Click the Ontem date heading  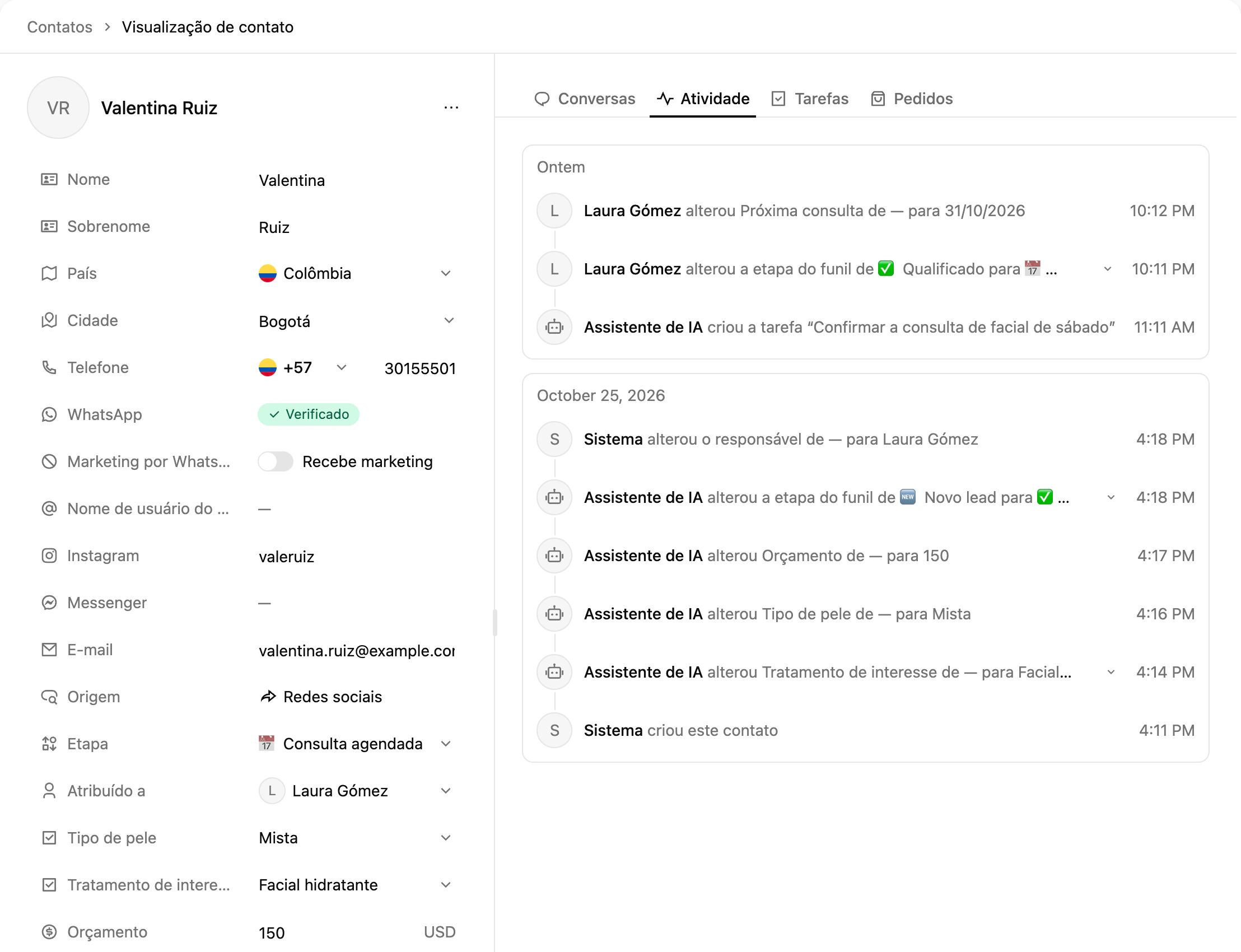(x=561, y=168)
